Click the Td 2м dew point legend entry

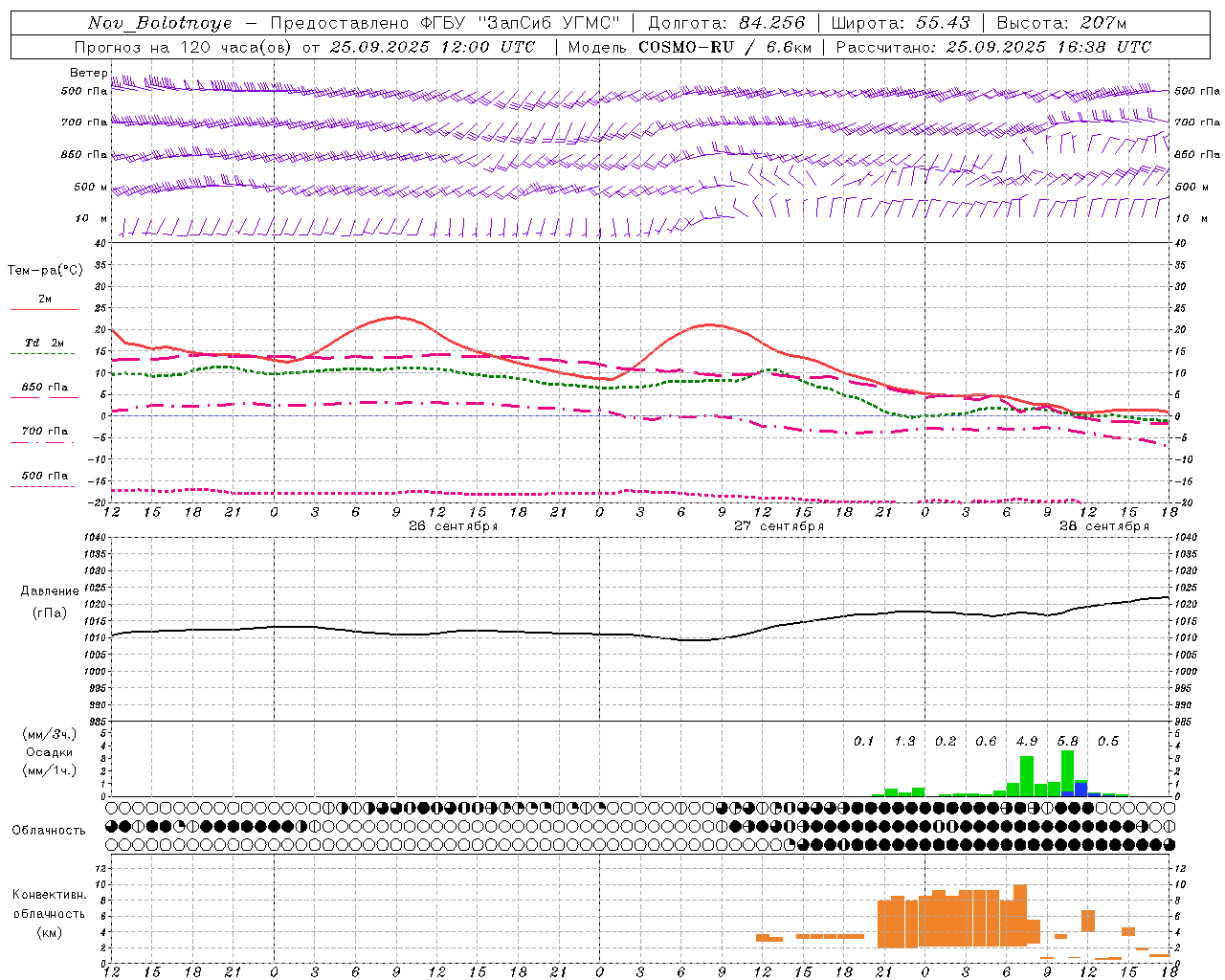click(45, 343)
